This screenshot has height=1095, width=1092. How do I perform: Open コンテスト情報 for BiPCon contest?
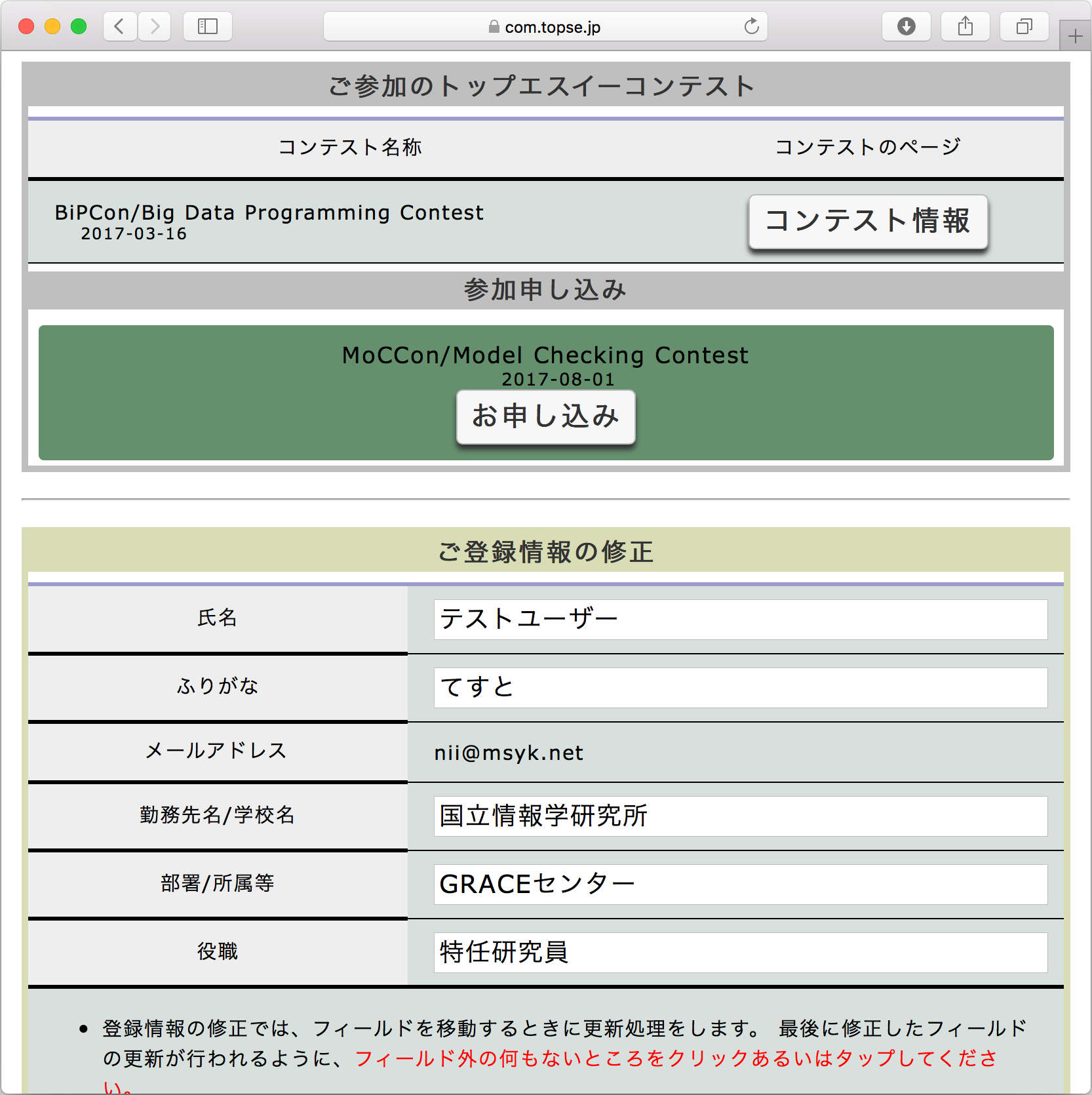(x=868, y=222)
